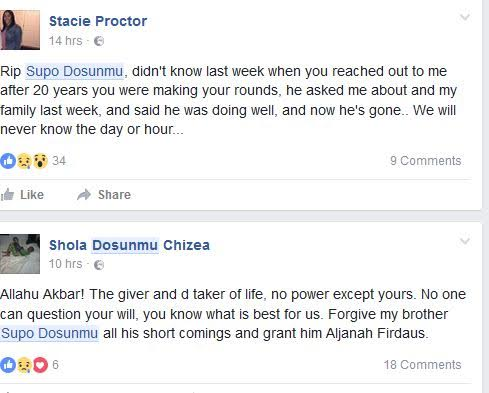This screenshot has height=393, width=489.
Task: Click the wow face reaction on Stacie's post
Action: click(40, 161)
